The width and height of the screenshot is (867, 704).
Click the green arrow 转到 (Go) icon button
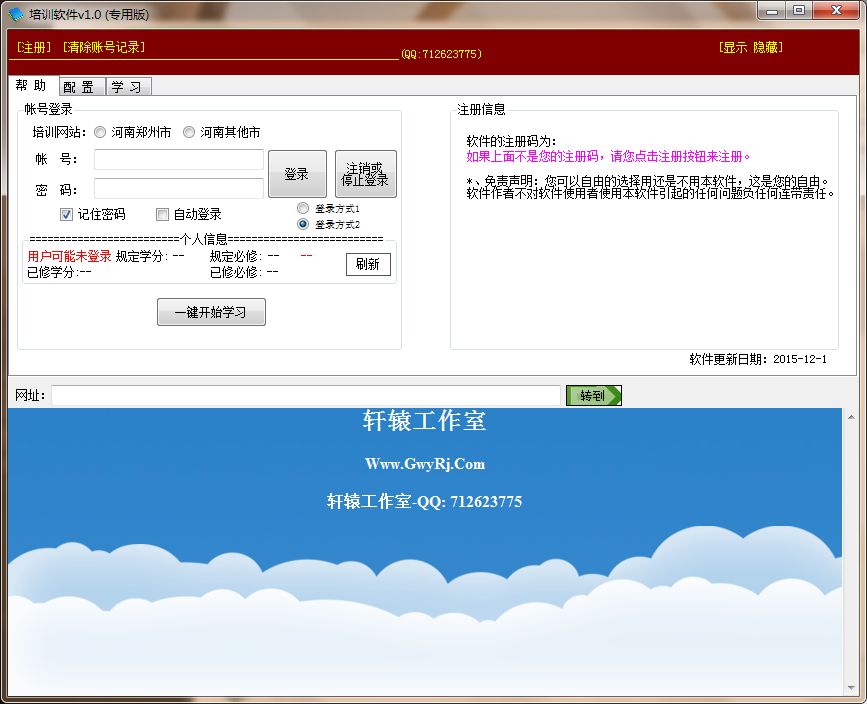594,395
